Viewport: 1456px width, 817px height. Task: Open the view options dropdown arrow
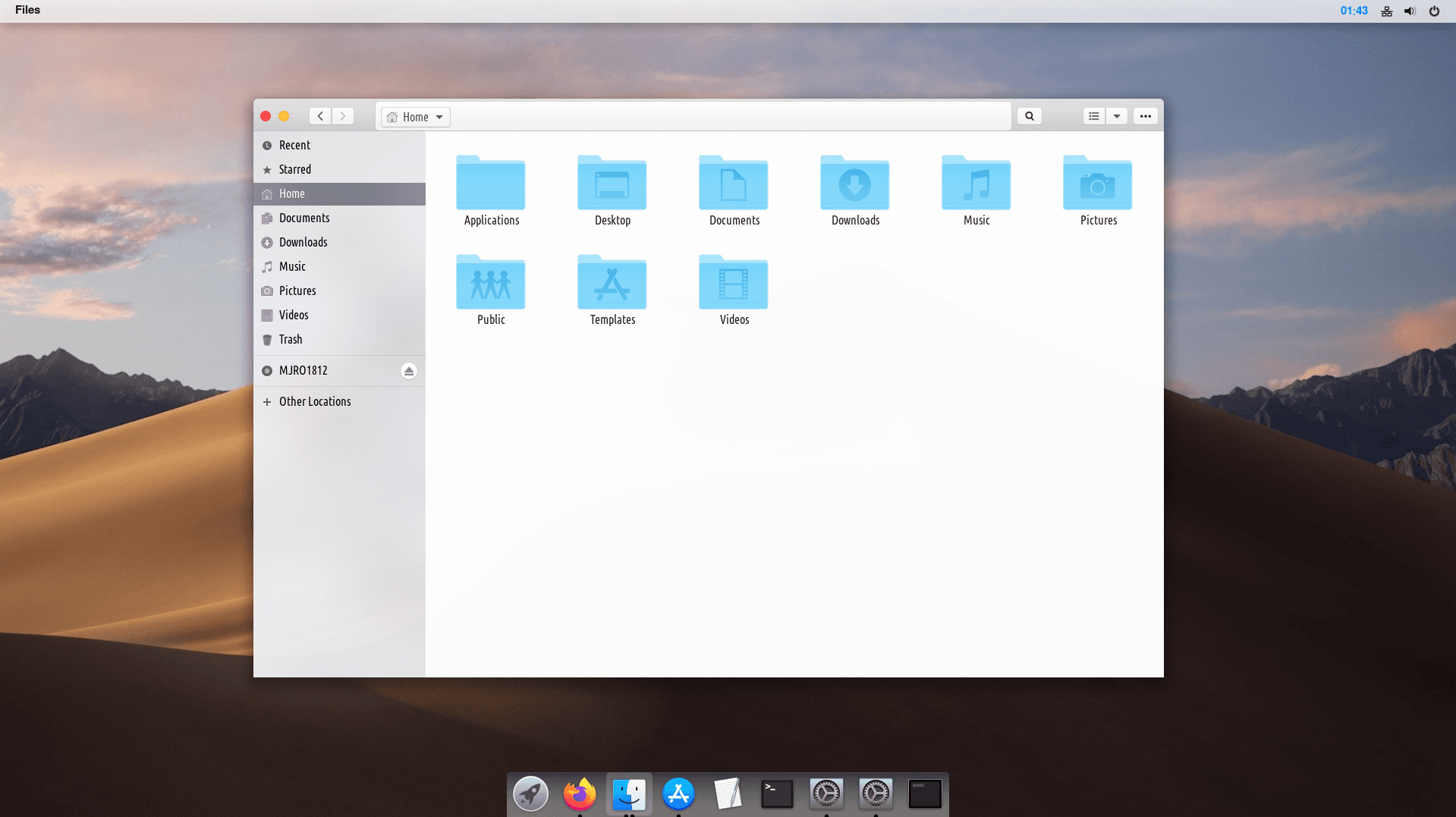1116,116
